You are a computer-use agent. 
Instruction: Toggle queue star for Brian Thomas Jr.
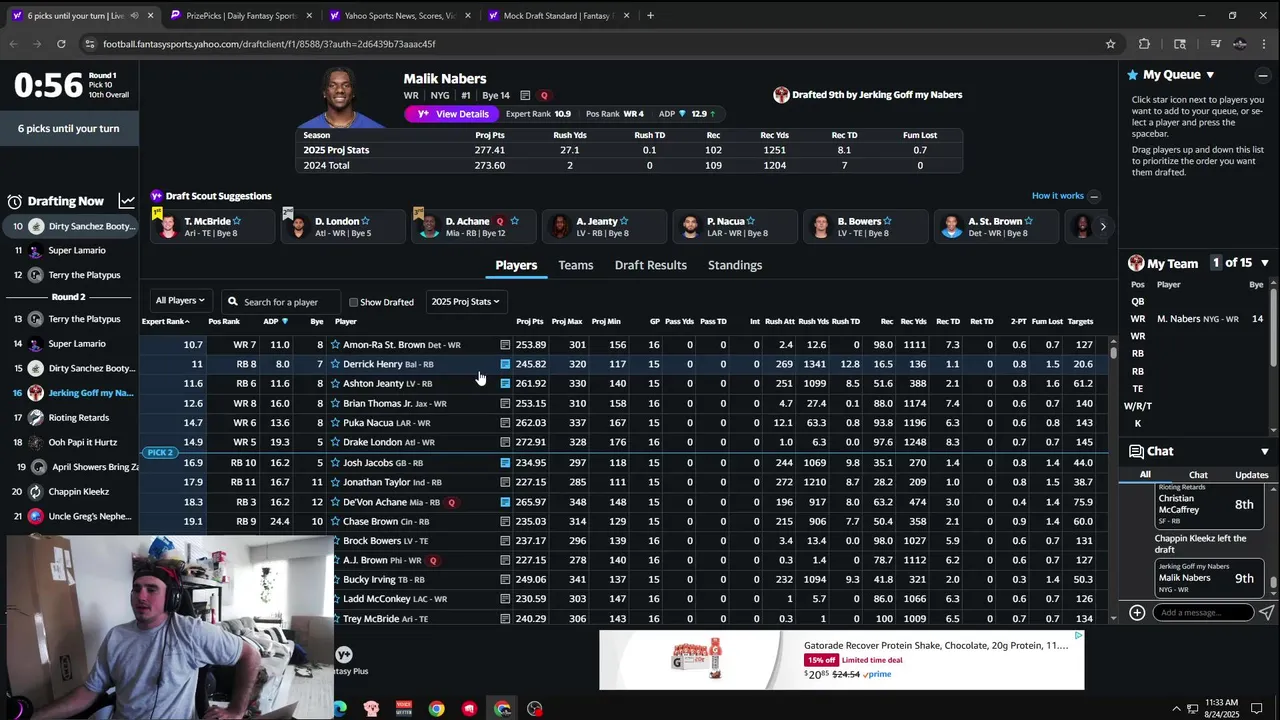pyautogui.click(x=335, y=404)
